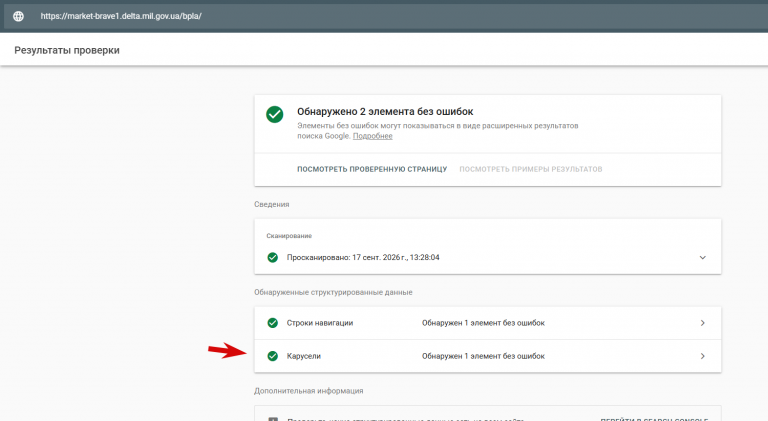Click the green check beside 'Просканировано'
Image resolution: width=768 pixels, height=421 pixels.
(x=272, y=257)
